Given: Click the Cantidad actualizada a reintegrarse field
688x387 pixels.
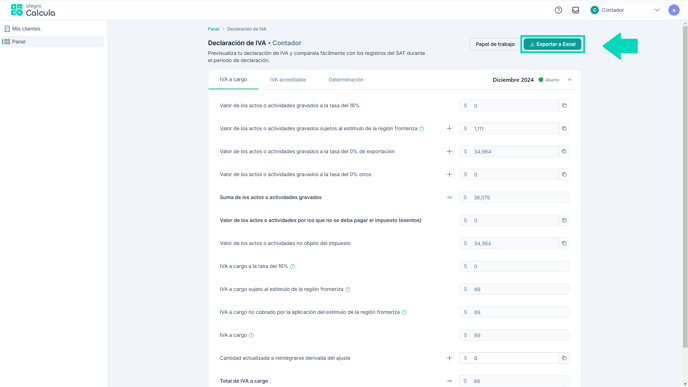Looking at the screenshot, I should [509, 358].
